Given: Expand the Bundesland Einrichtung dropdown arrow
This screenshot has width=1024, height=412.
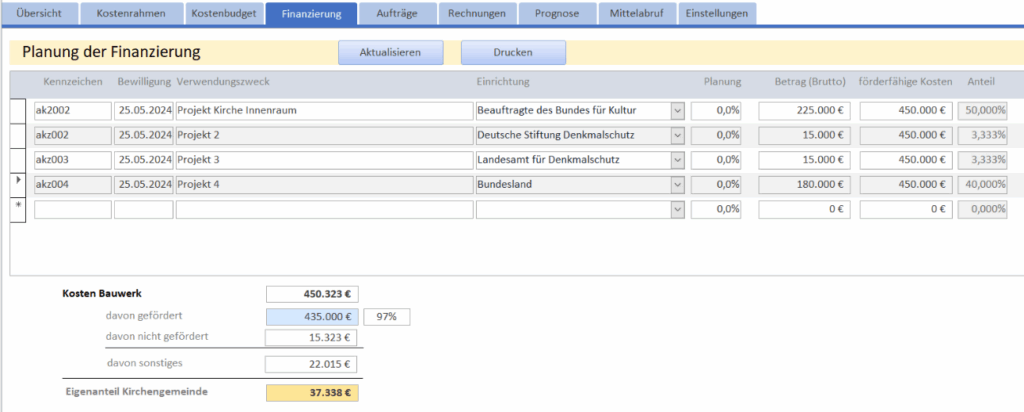Looking at the screenshot, I should [x=677, y=184].
